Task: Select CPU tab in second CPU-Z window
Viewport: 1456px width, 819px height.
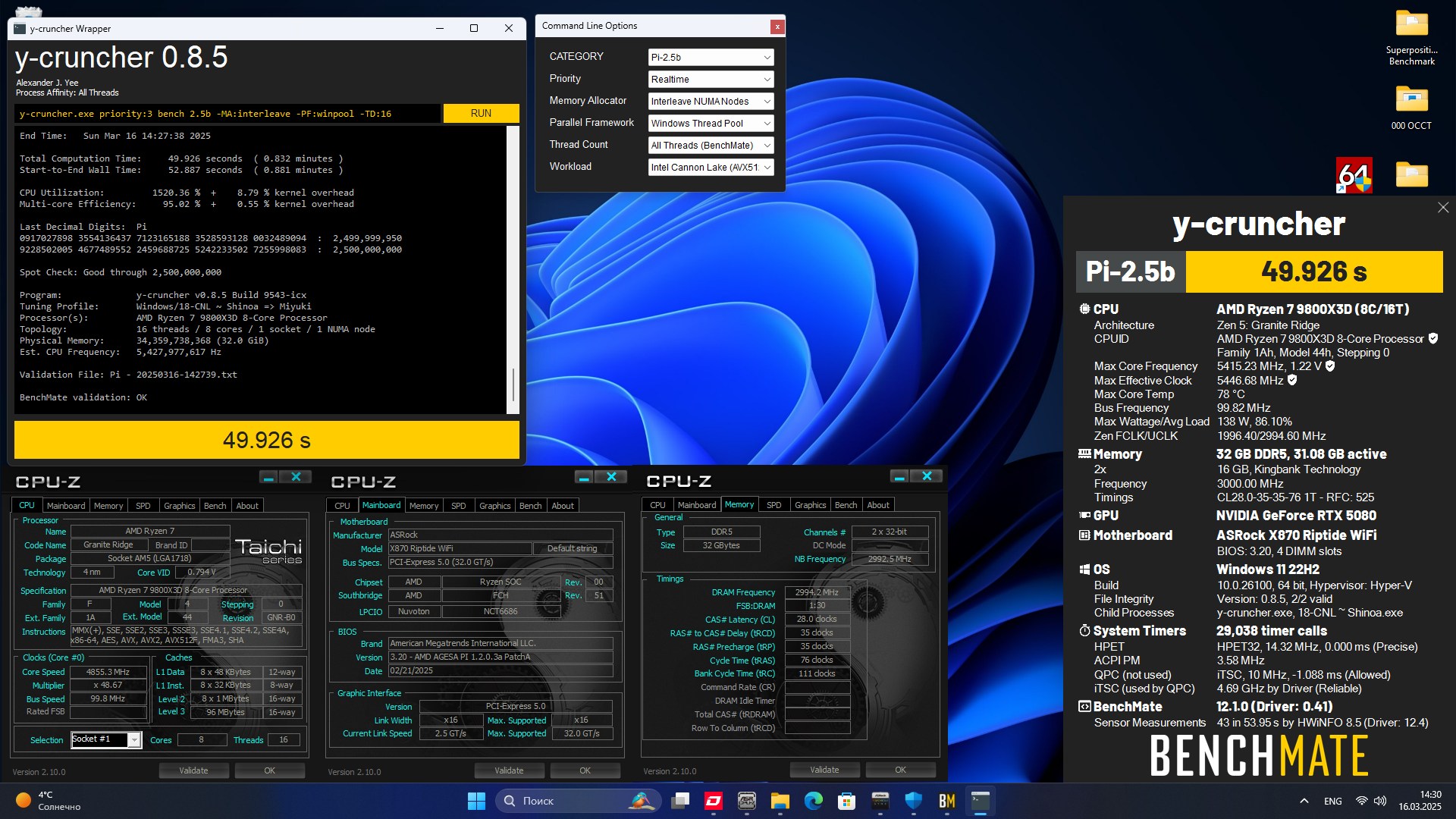Action: (x=342, y=506)
